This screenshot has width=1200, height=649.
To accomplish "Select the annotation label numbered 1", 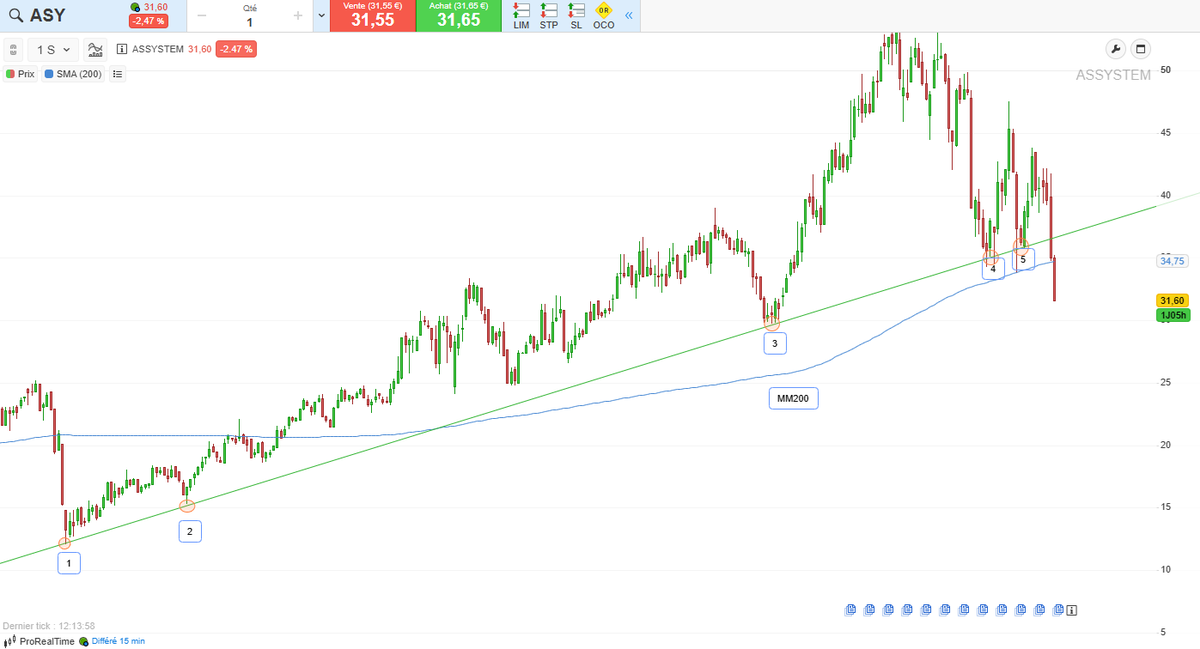I will tap(68, 563).
